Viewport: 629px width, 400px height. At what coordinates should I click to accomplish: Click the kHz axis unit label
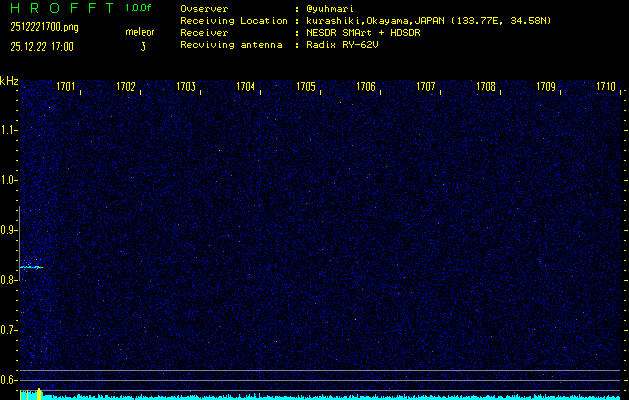(9, 81)
